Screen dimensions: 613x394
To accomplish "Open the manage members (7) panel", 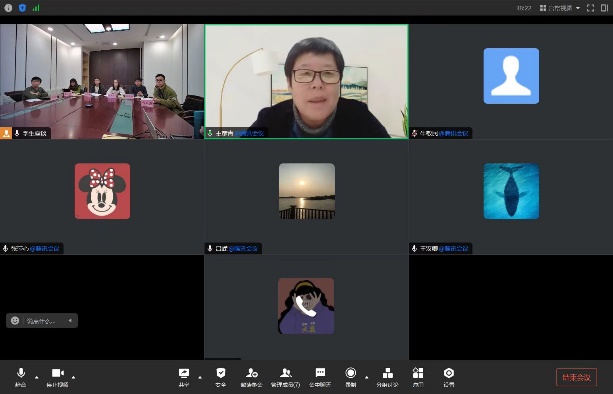I will point(286,377).
